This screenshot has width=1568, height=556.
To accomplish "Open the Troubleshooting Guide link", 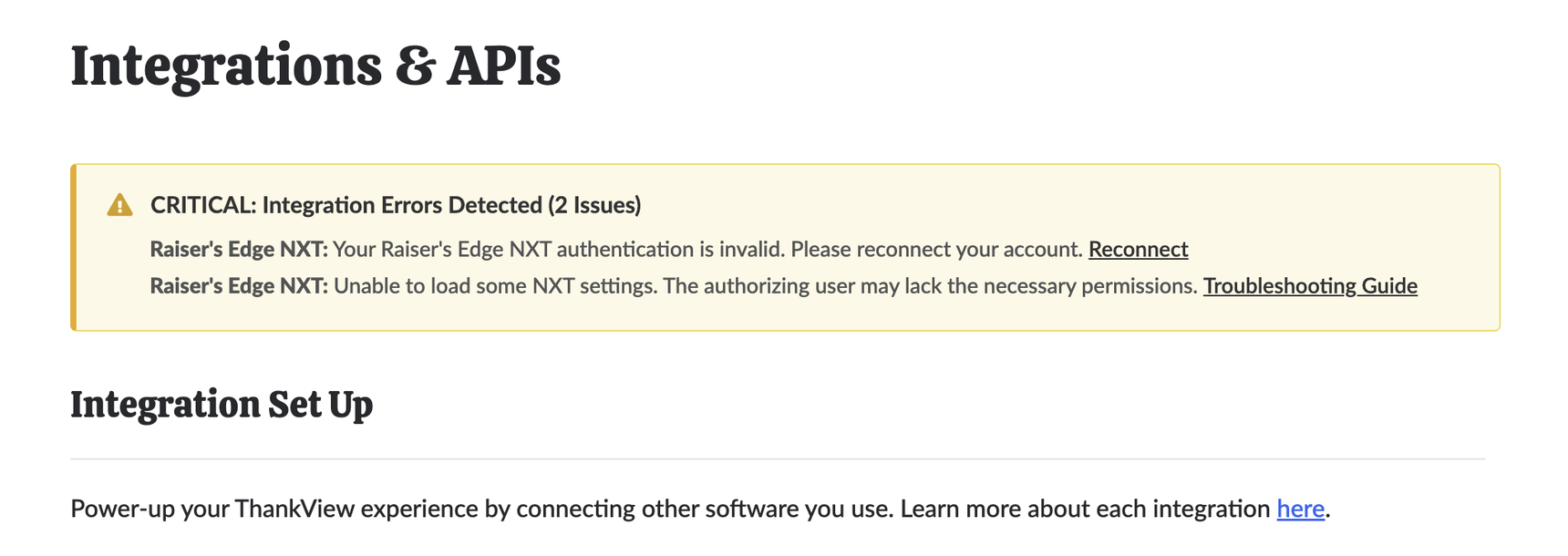I will 1310,285.
